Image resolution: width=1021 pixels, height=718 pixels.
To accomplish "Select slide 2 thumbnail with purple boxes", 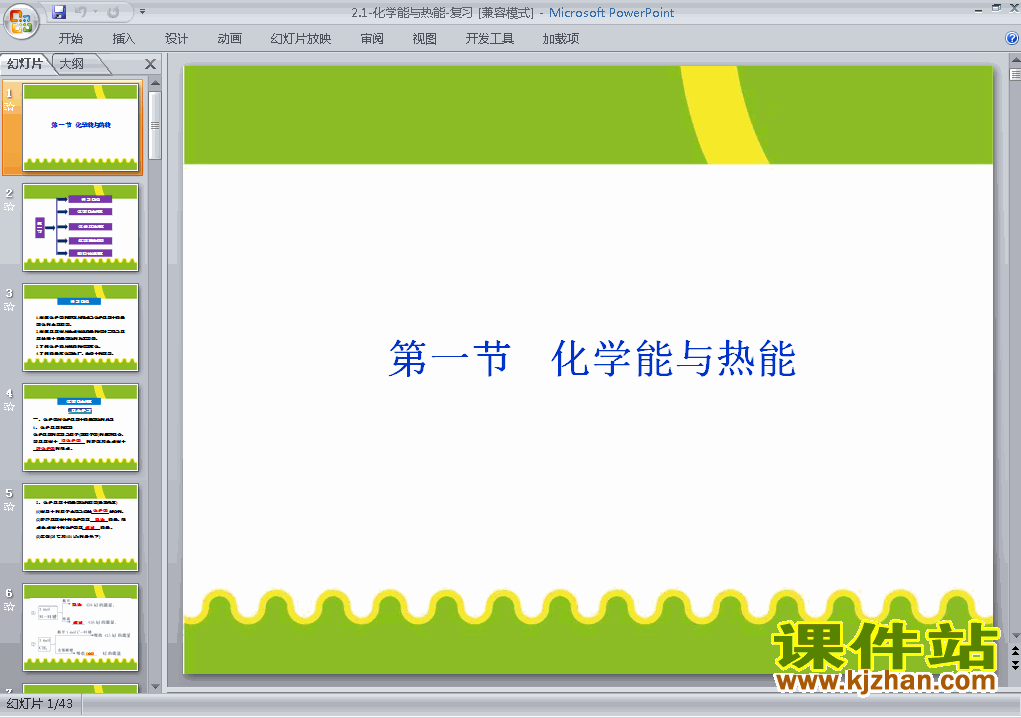I will click(x=81, y=227).
